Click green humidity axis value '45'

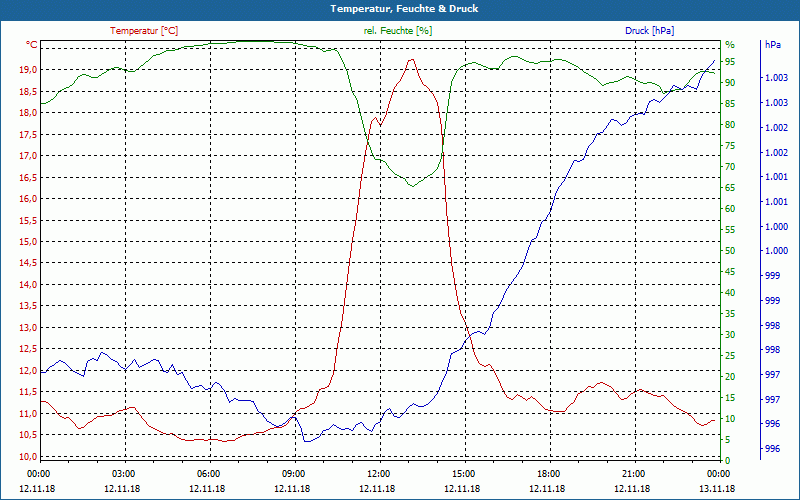pos(730,272)
